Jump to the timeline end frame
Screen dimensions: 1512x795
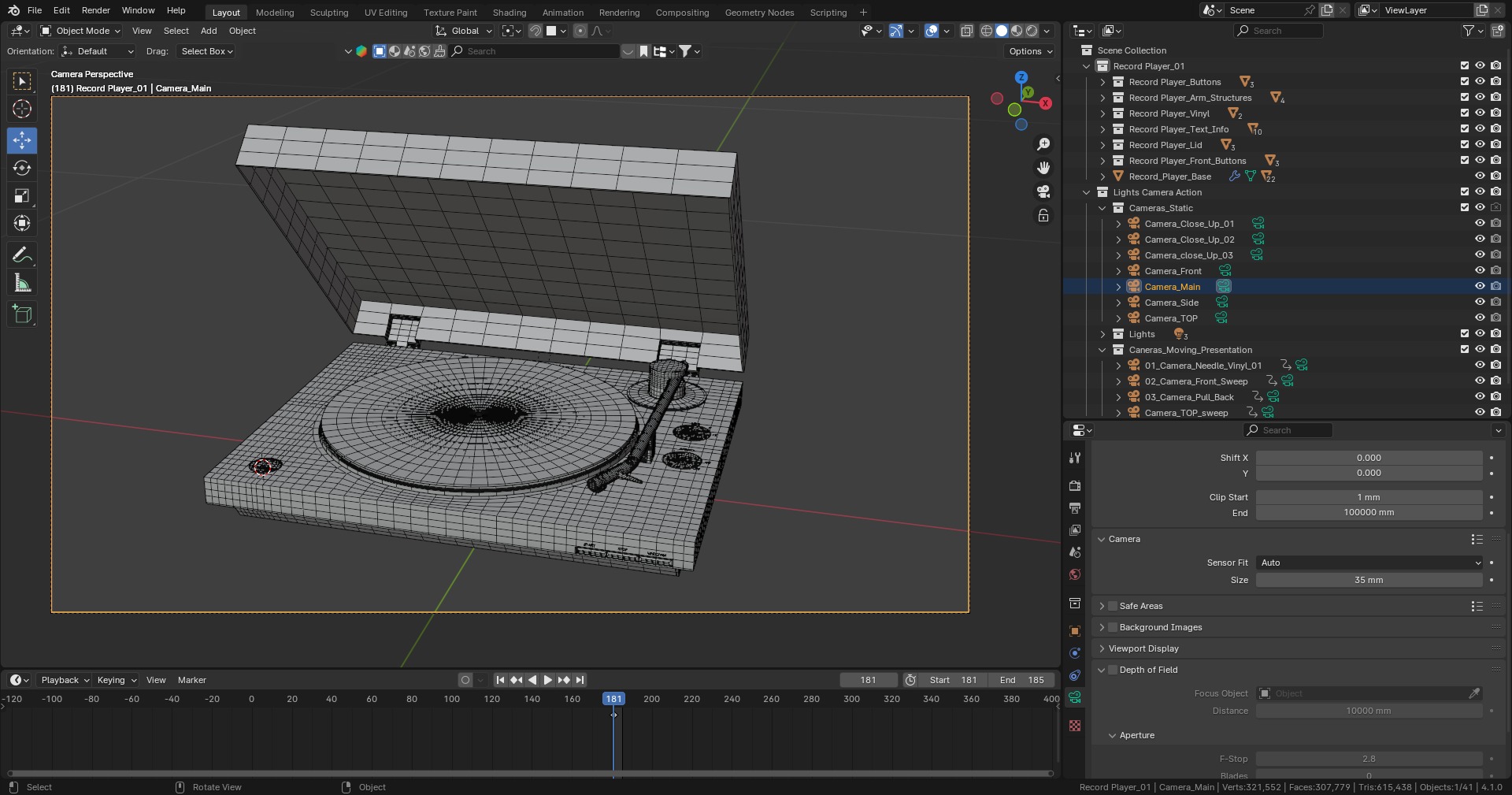tap(580, 680)
